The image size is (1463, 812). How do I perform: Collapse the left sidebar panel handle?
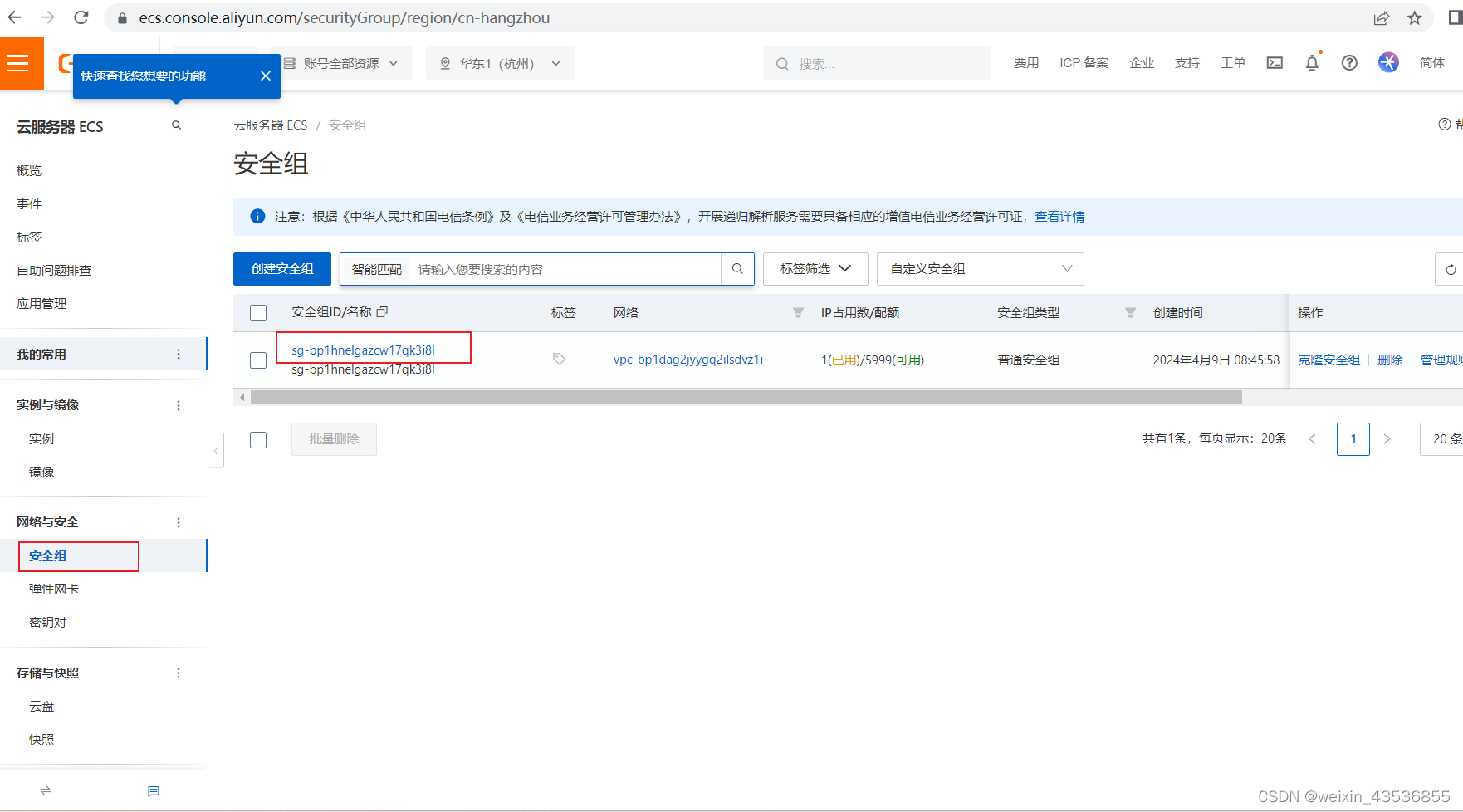(x=216, y=451)
